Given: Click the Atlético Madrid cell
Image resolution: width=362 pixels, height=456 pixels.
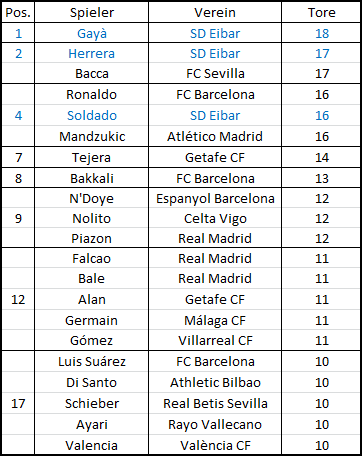Looking at the screenshot, I should point(215,136).
